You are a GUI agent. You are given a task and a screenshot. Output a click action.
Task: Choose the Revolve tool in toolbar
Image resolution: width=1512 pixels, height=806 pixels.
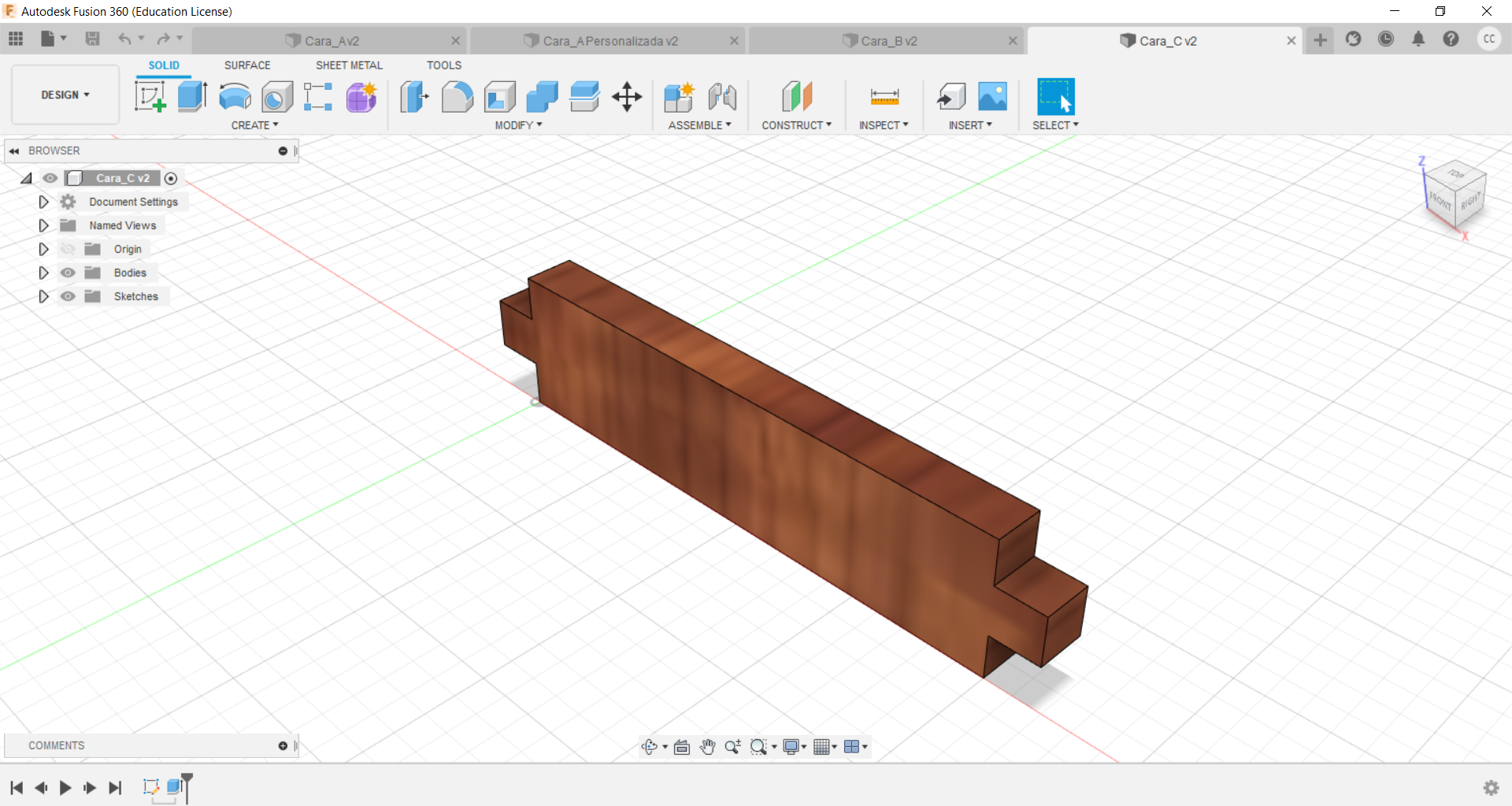[x=235, y=97]
